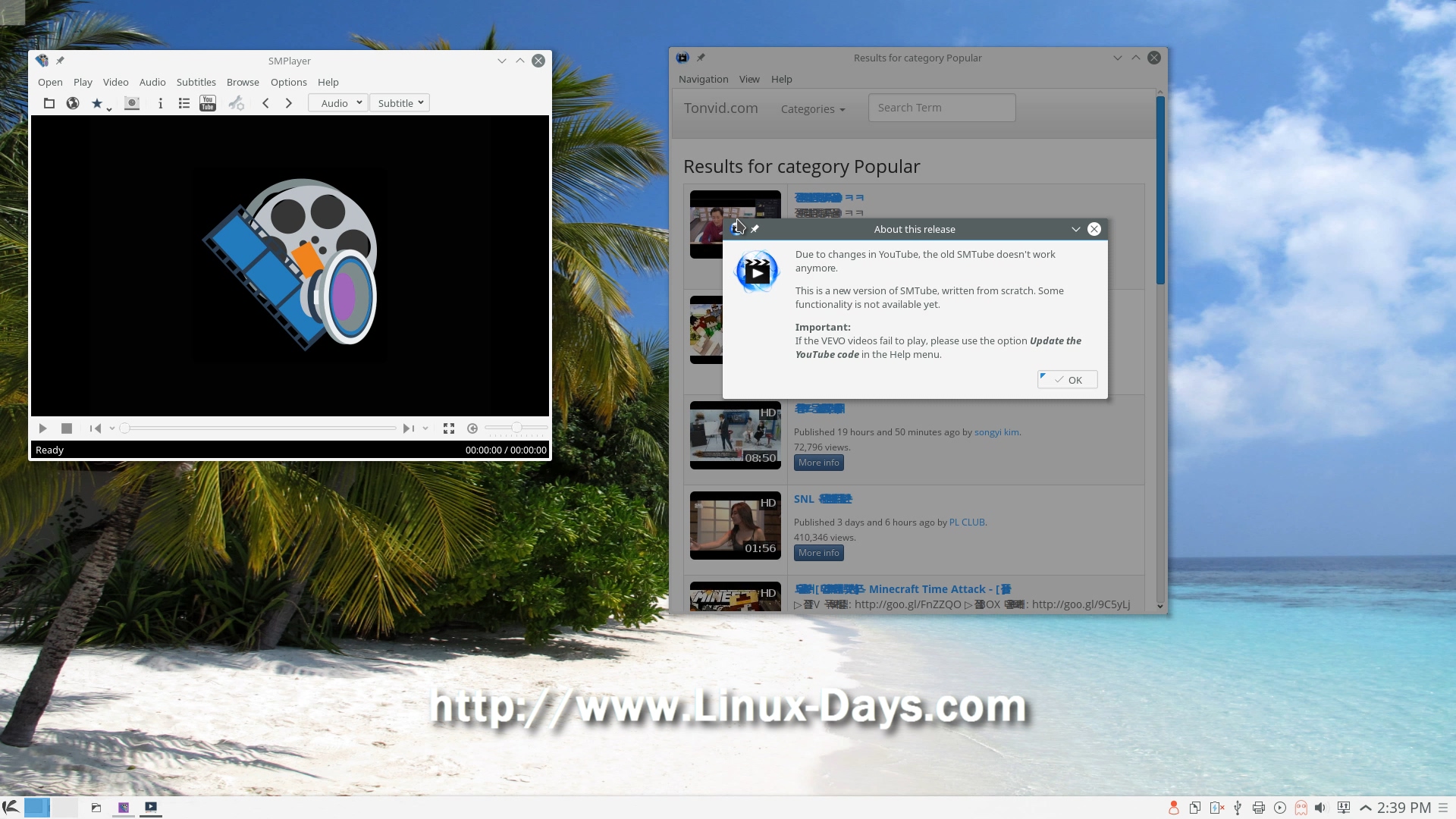Screen dimensions: 1456x819
Task: Open the Subtitles menu
Action: click(196, 82)
